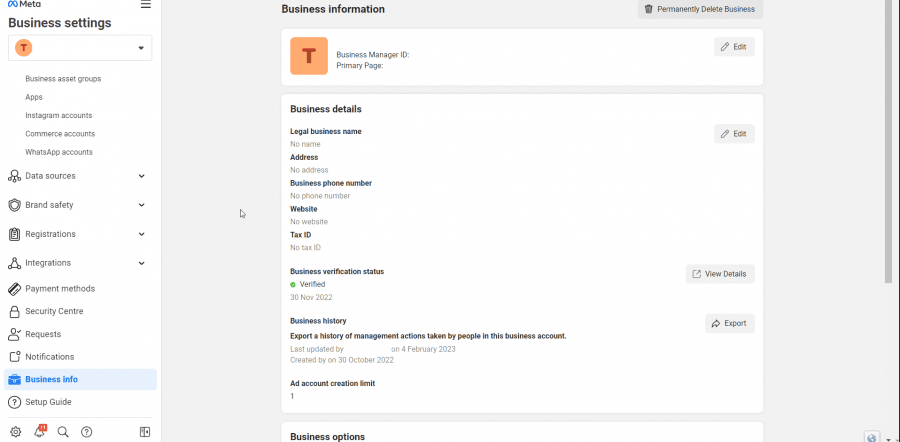Click the Payment methods card icon
The image size is (900, 442).
14,289
